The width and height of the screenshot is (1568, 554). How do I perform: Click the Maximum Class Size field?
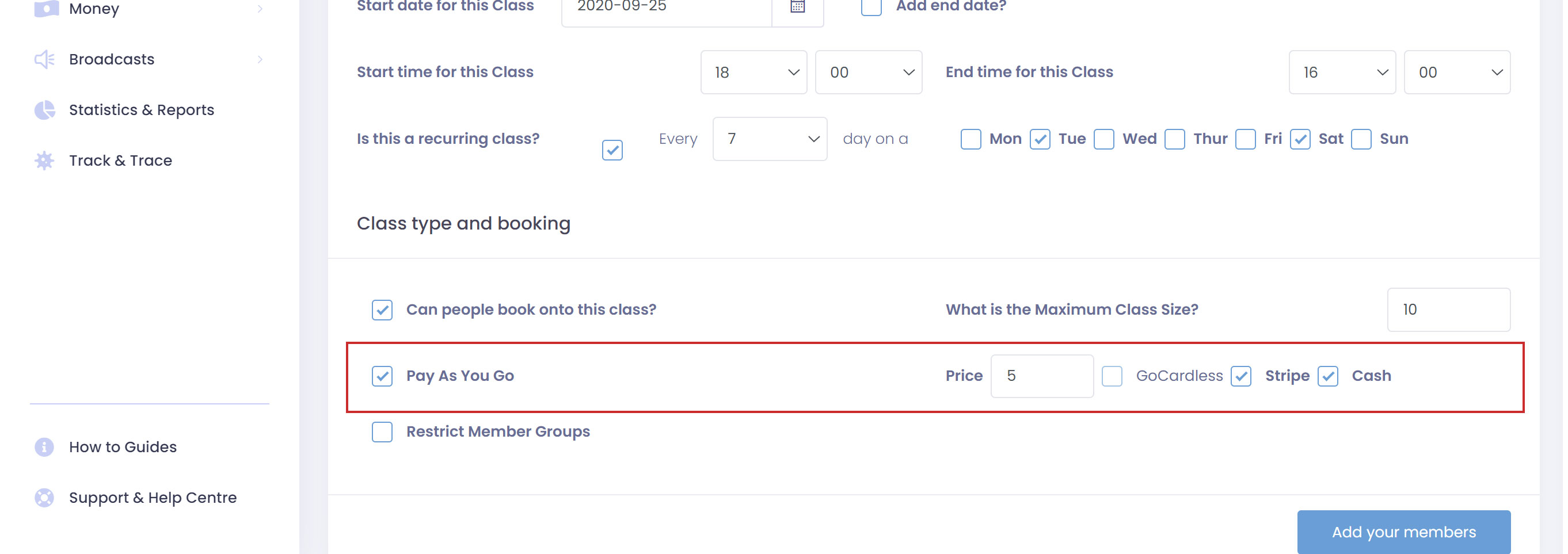coord(1448,310)
